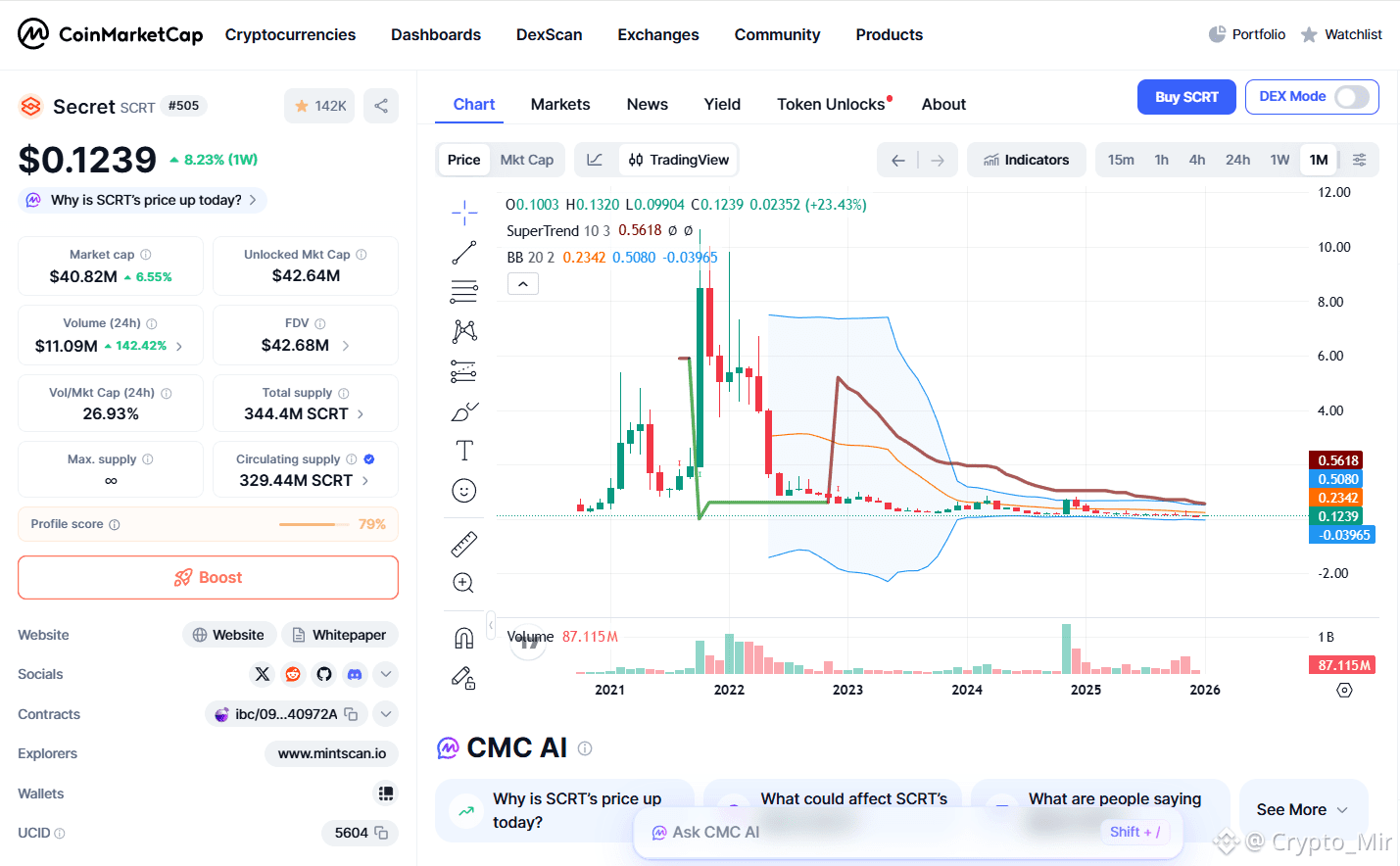
Task: Set chart interval to 1W
Action: coord(1279,160)
